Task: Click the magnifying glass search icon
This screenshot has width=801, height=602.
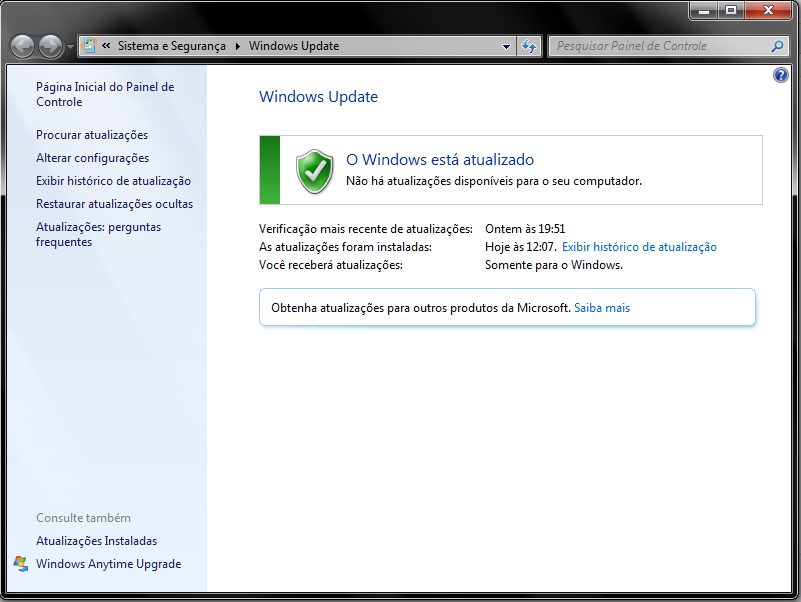Action: [777, 46]
